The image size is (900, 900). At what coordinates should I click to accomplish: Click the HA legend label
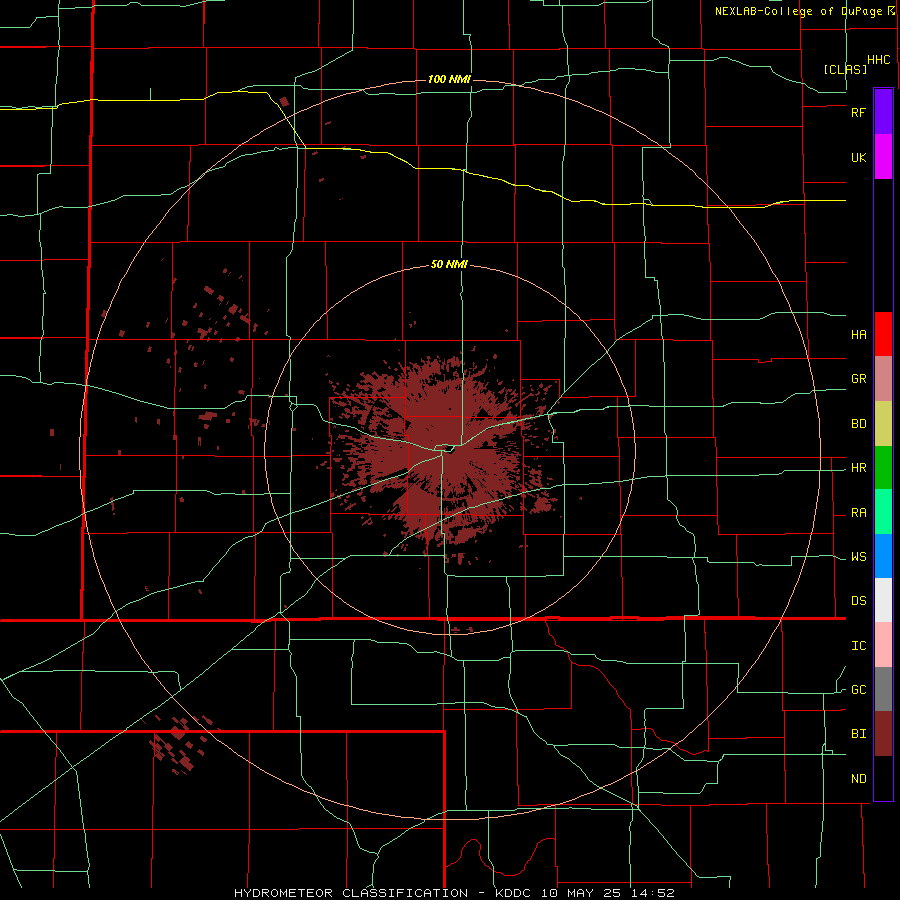tap(858, 334)
